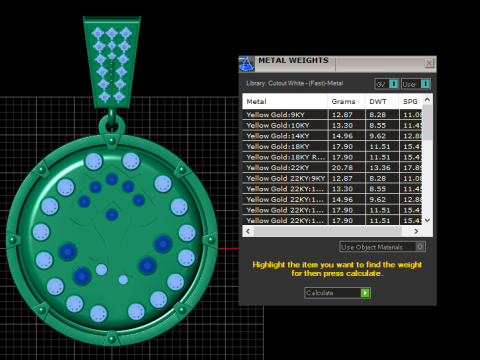The width and height of the screenshot is (480, 360).
Task: Sort by the Grams column header
Action: click(x=347, y=102)
